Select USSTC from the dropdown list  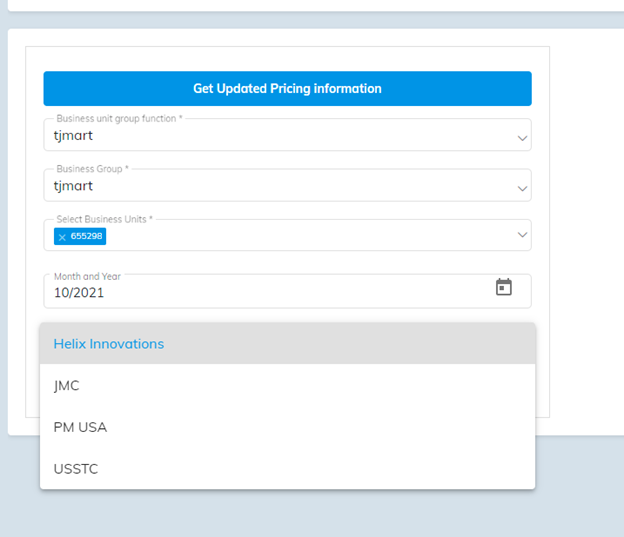pyautogui.click(x=287, y=469)
